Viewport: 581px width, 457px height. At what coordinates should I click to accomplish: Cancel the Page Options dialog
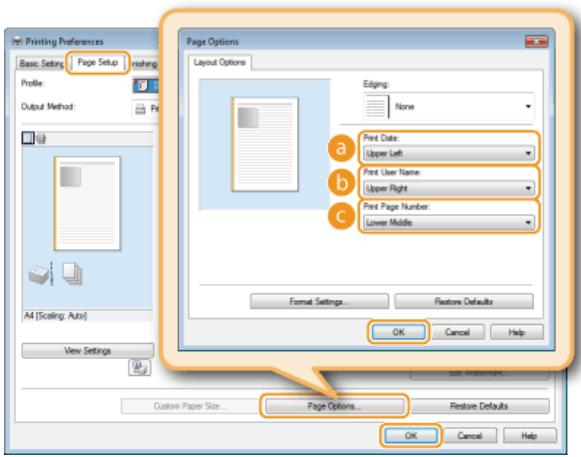pyautogui.click(x=458, y=332)
